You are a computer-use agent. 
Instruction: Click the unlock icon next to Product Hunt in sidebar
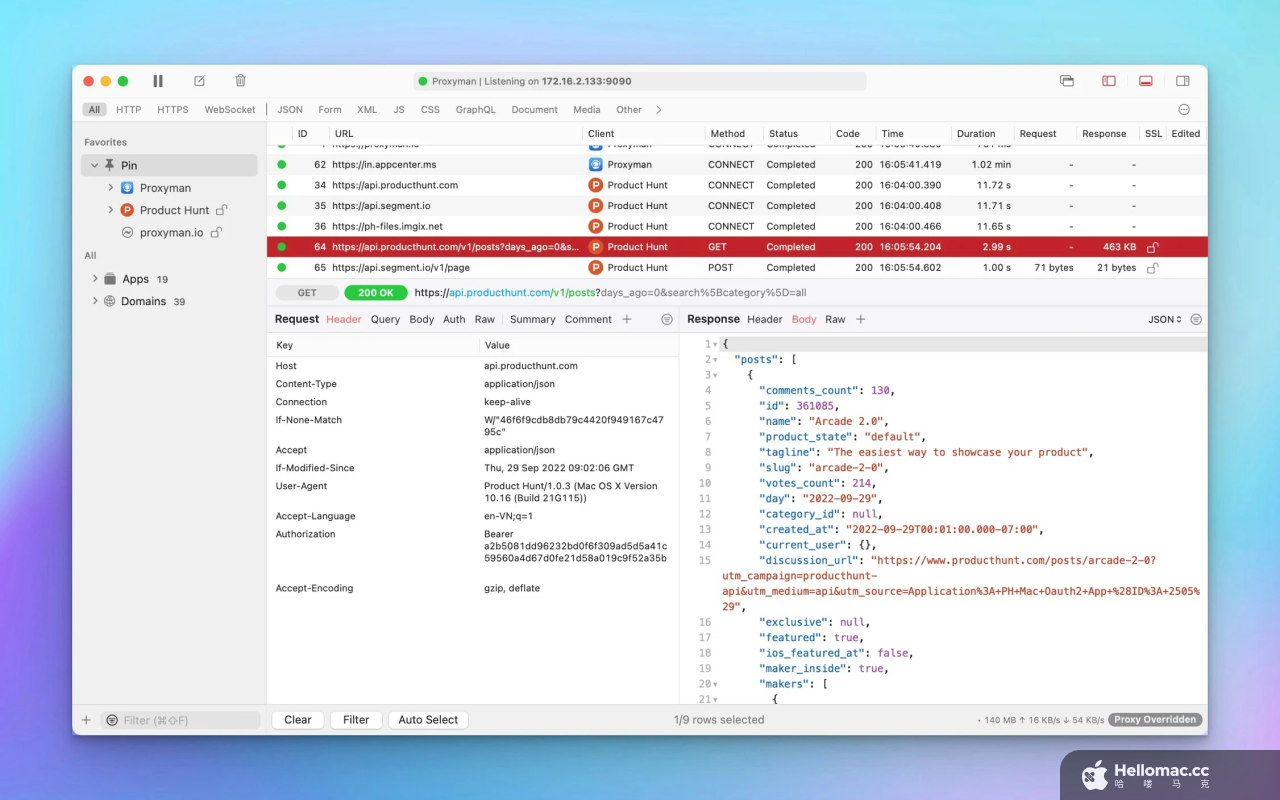(x=222, y=210)
